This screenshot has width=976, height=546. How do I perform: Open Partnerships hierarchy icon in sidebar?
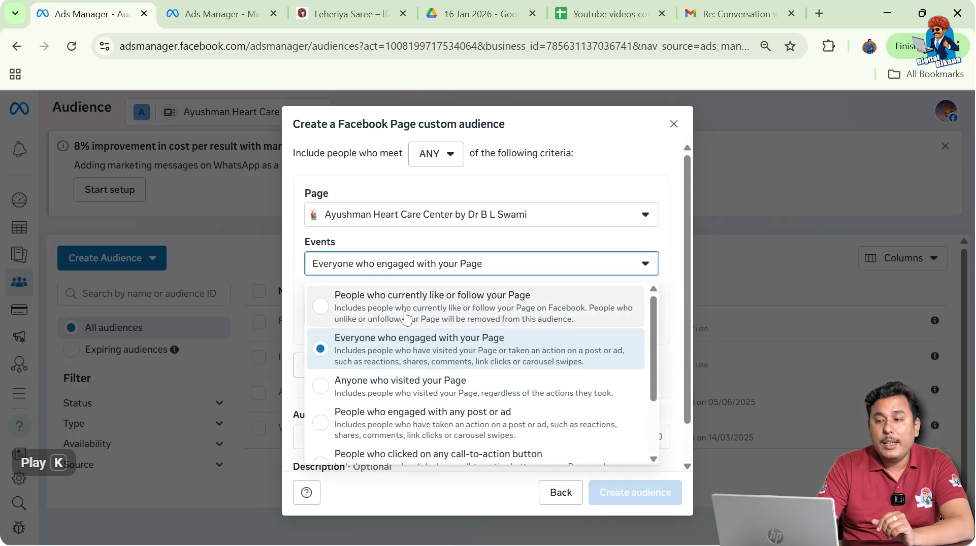pos(19,364)
